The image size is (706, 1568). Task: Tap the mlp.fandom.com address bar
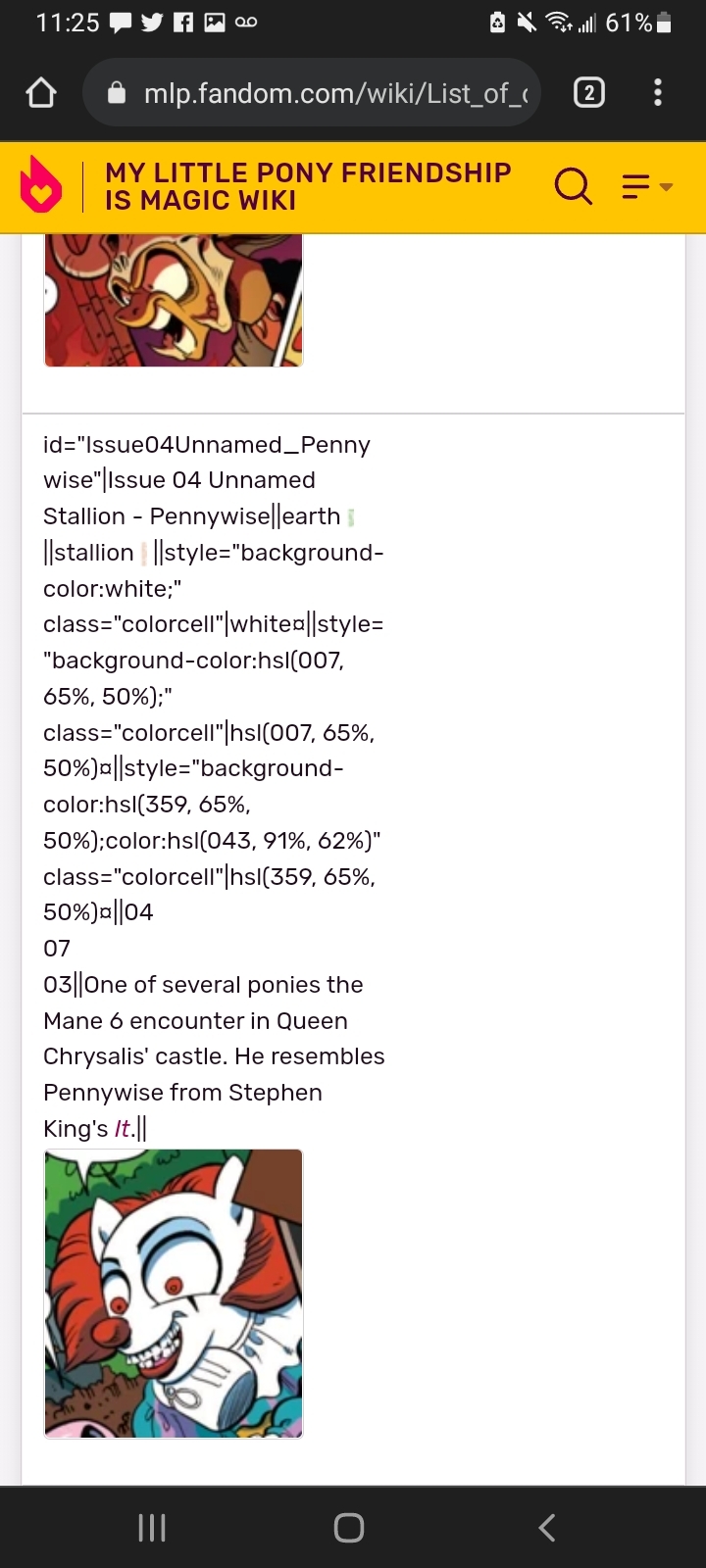coord(333,93)
